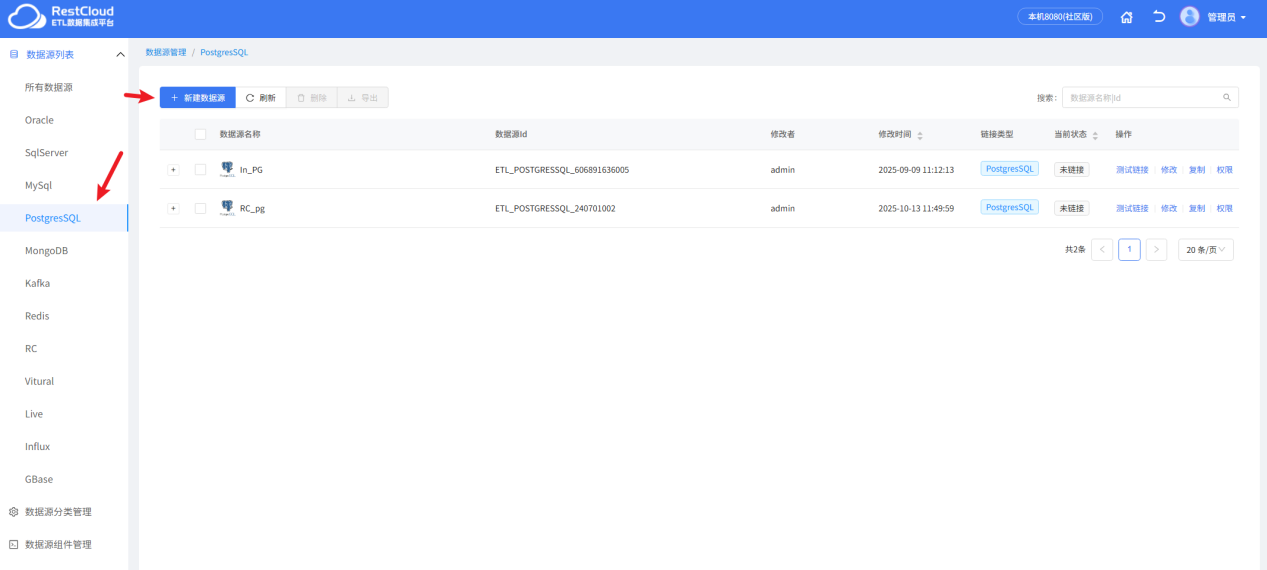Click the 未链接 status in RC_pg row
1267x570 pixels.
click(1072, 208)
